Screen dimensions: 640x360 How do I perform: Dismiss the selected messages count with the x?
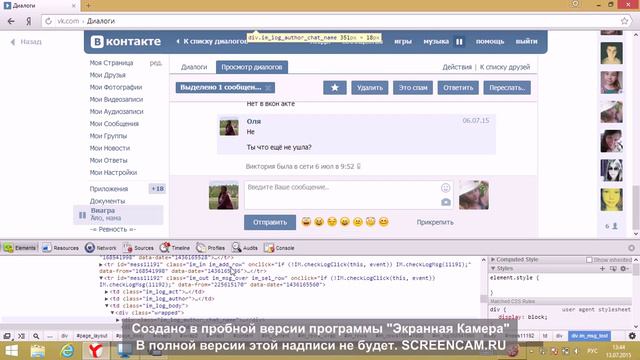point(268,88)
